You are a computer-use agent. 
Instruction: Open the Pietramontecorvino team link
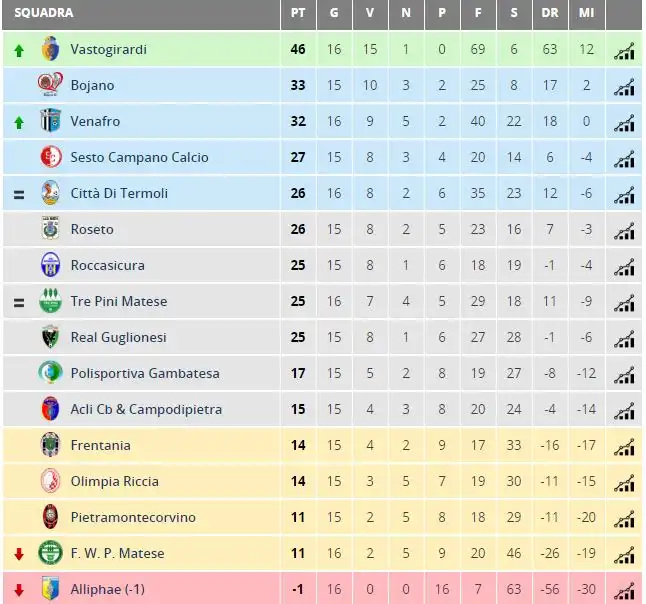[133, 517]
